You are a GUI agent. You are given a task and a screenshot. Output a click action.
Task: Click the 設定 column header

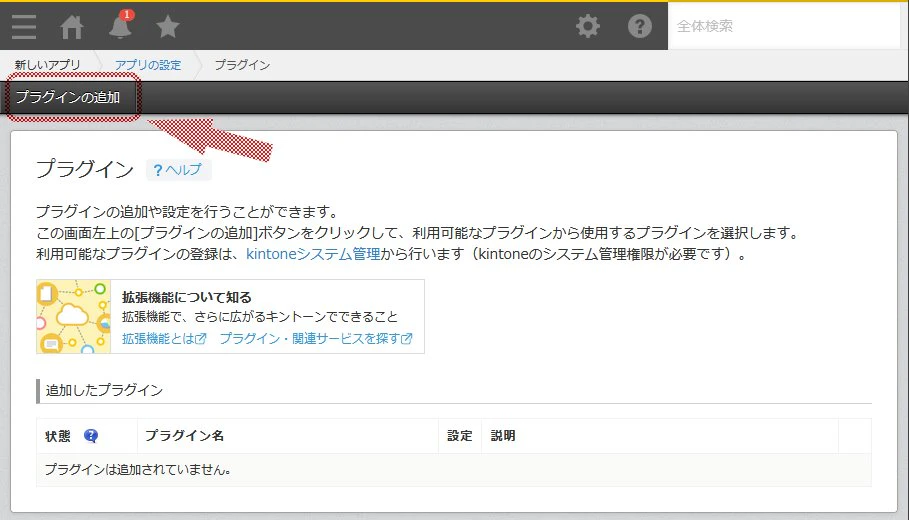tap(460, 436)
